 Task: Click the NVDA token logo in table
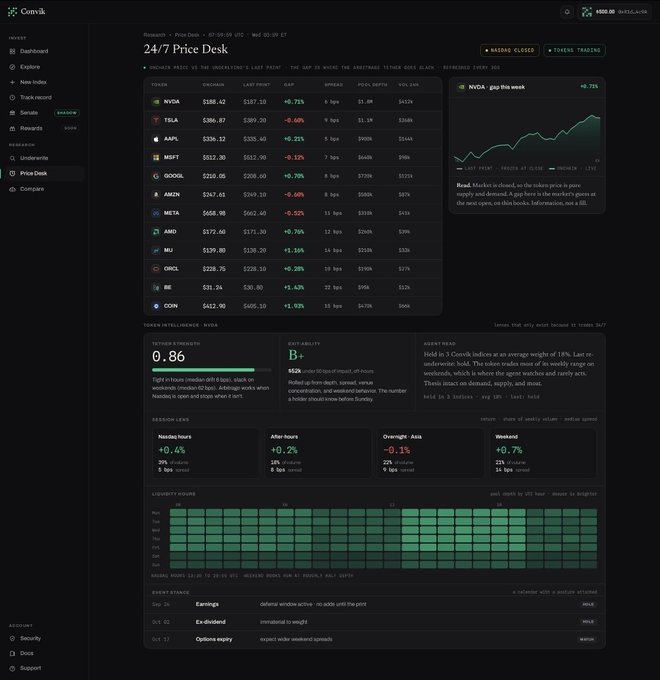point(156,102)
